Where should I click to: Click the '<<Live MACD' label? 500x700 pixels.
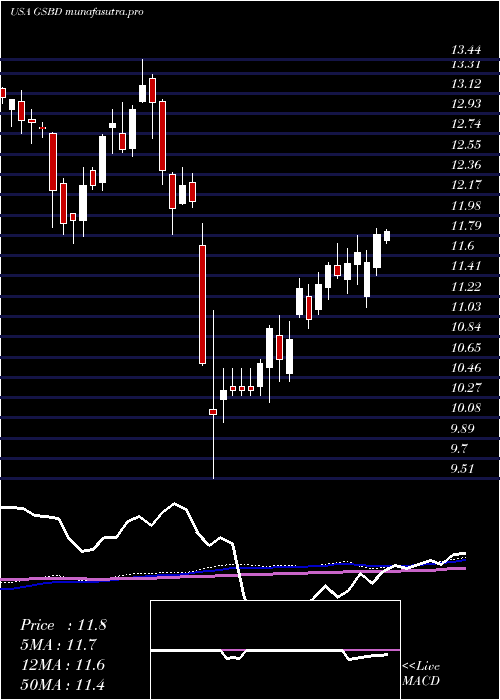[421, 674]
